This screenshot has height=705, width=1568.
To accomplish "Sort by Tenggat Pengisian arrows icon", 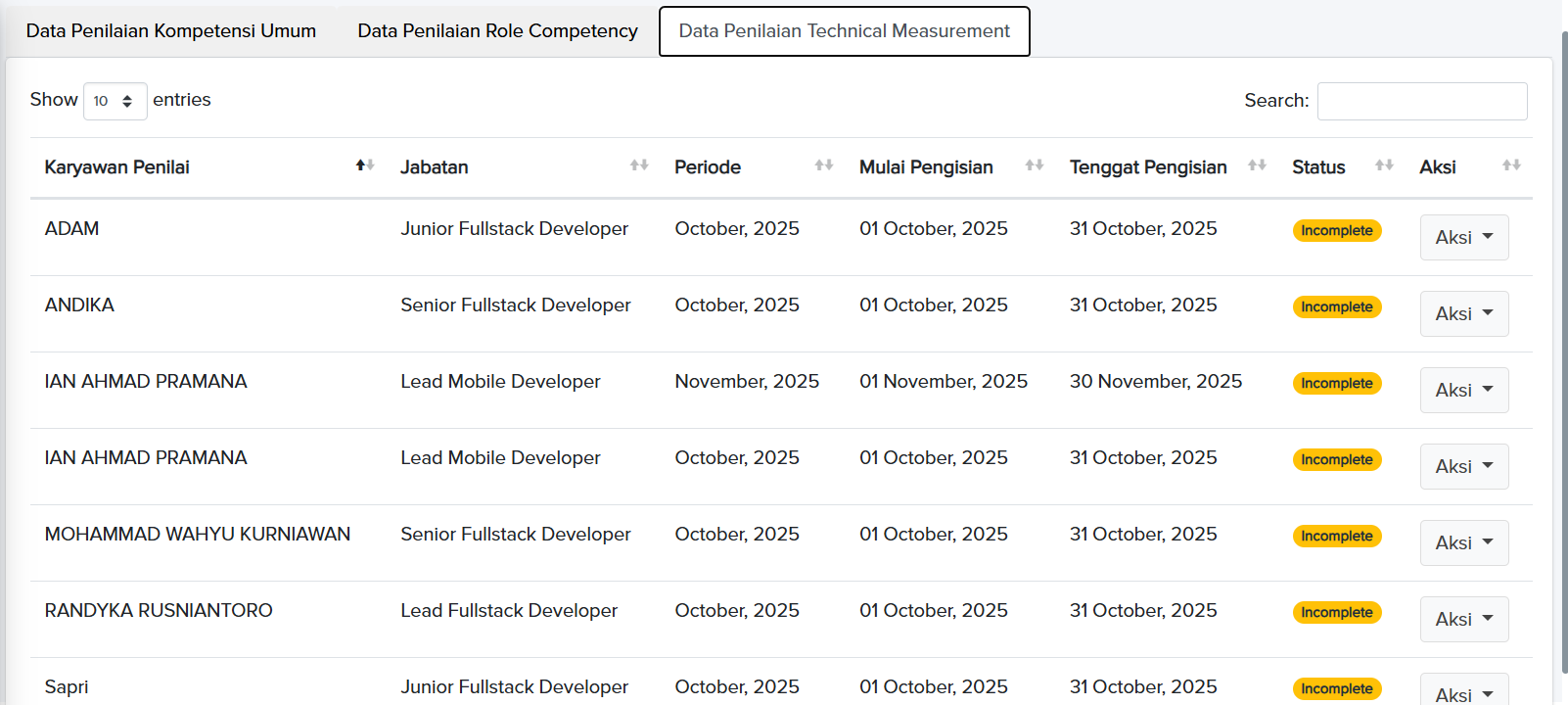I will pos(1258,165).
